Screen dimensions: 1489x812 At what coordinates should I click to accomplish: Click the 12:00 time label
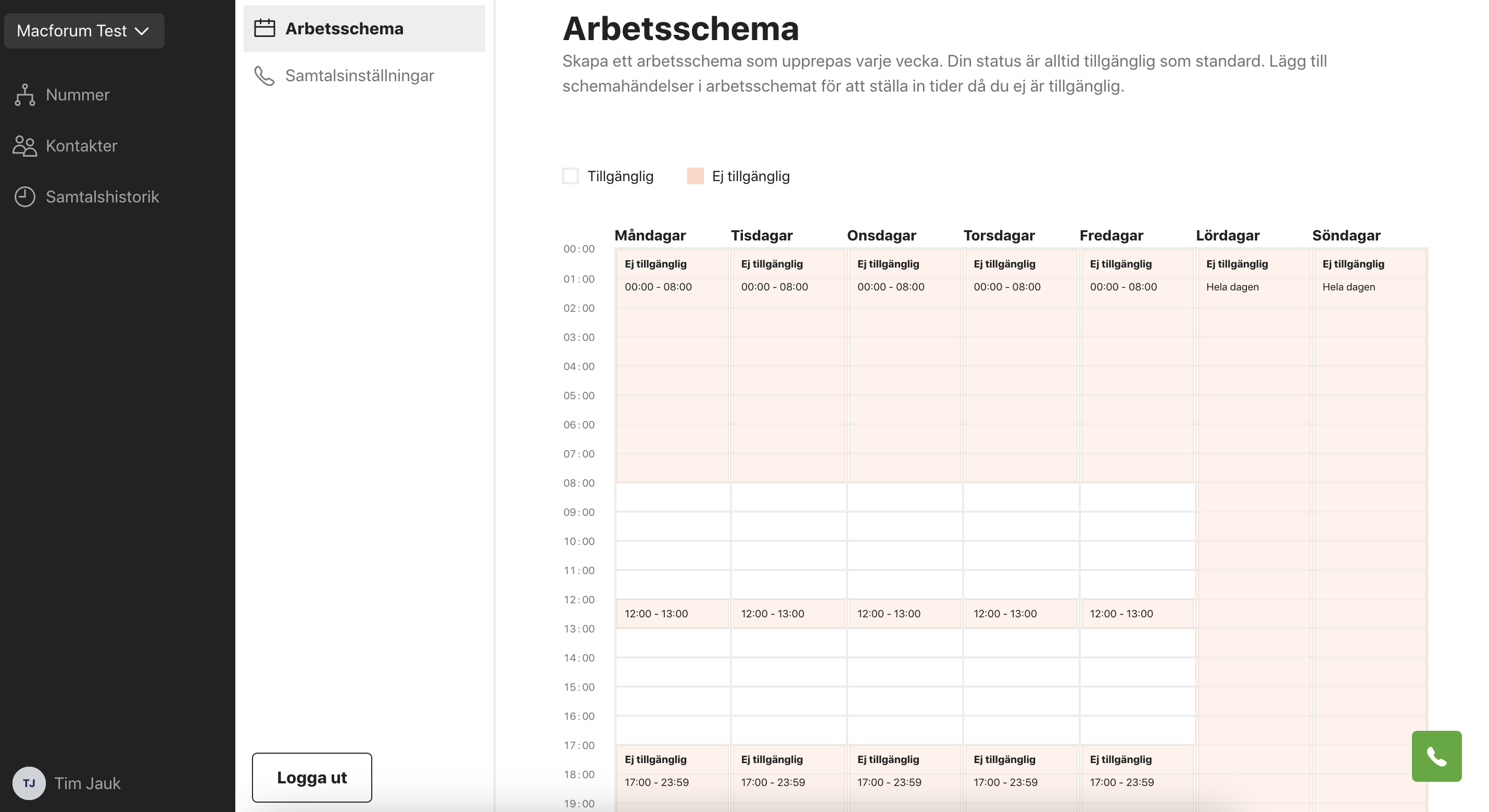[578, 600]
